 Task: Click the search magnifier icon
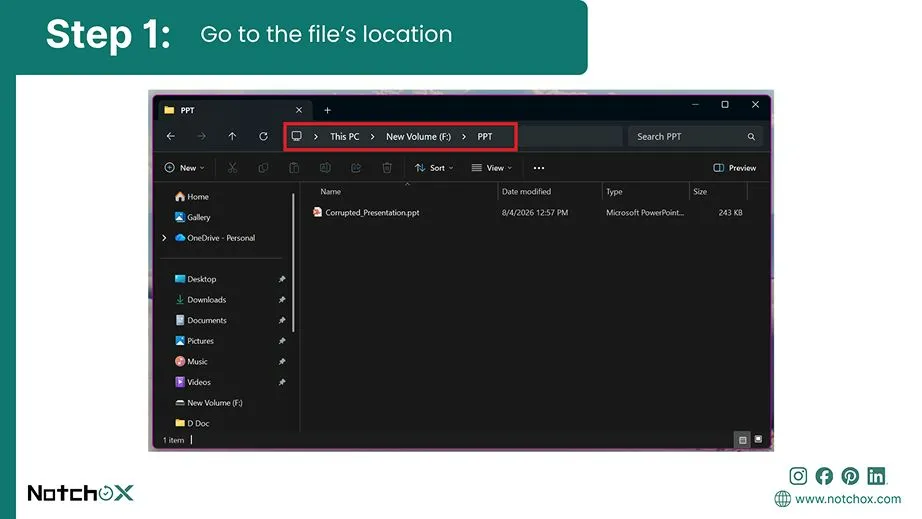(x=751, y=137)
